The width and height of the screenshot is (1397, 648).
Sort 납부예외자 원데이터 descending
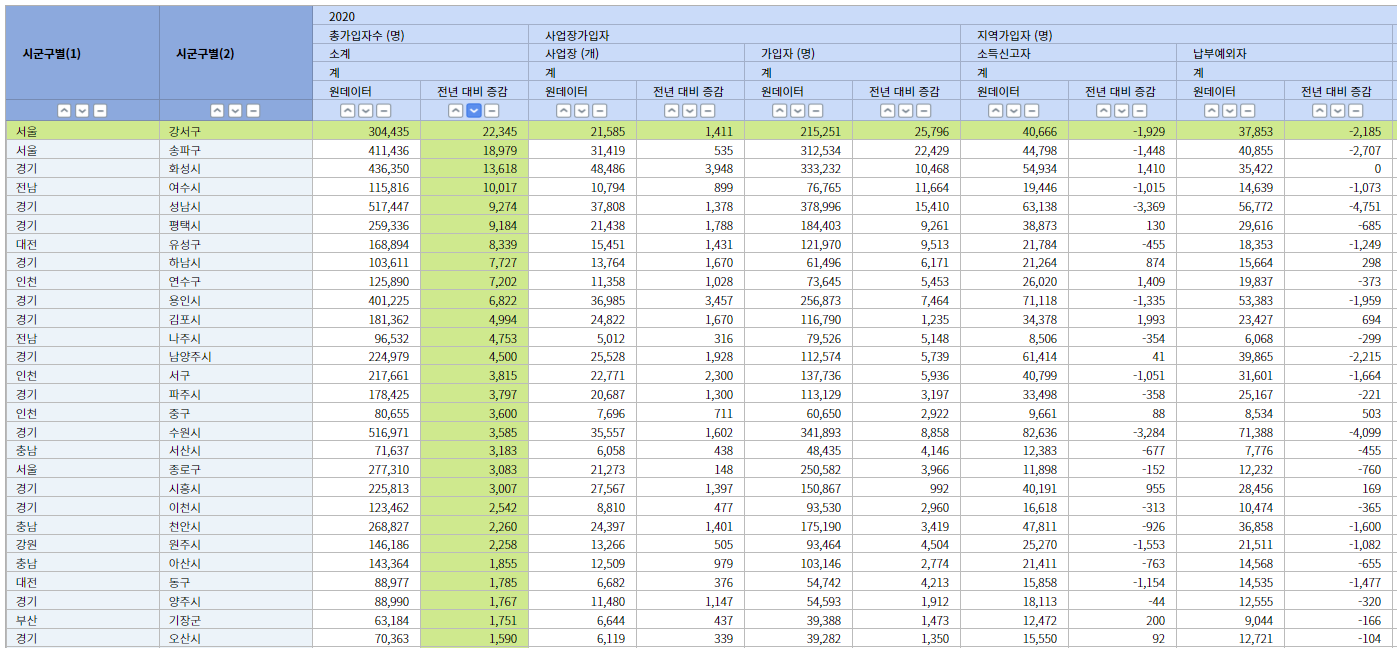click(x=1230, y=111)
